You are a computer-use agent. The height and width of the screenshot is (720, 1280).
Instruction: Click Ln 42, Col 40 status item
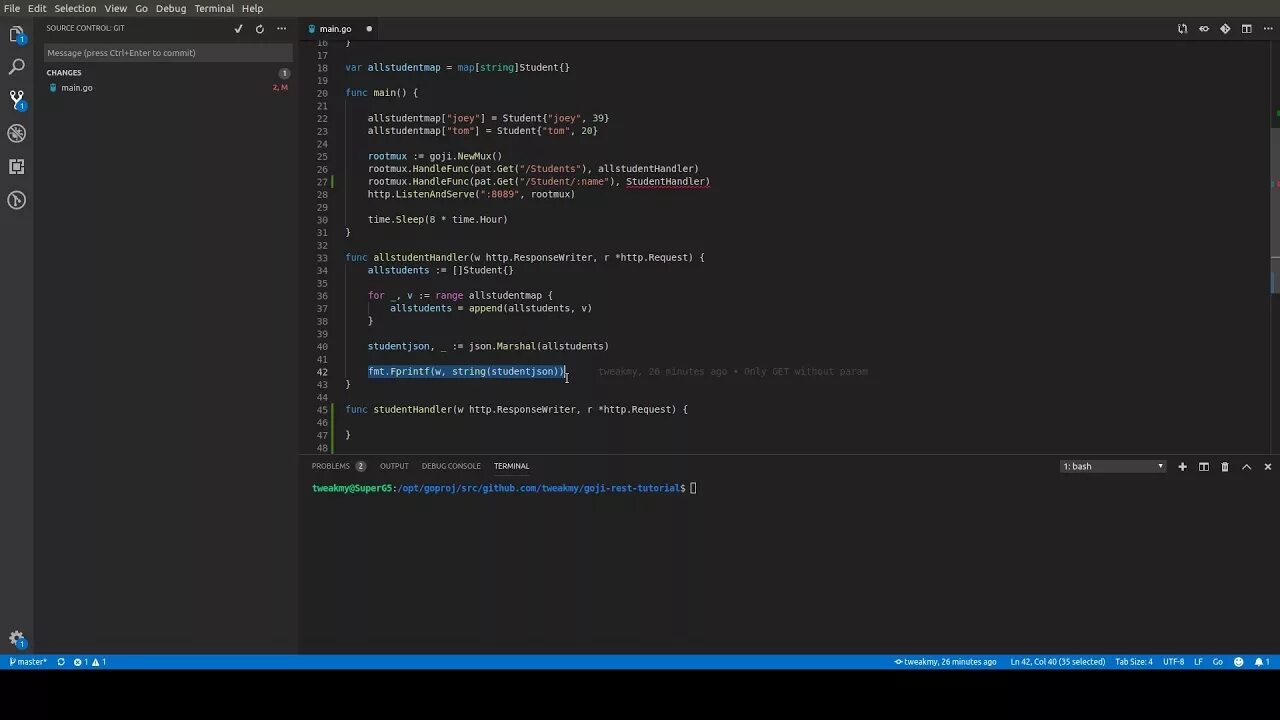click(x=1057, y=662)
